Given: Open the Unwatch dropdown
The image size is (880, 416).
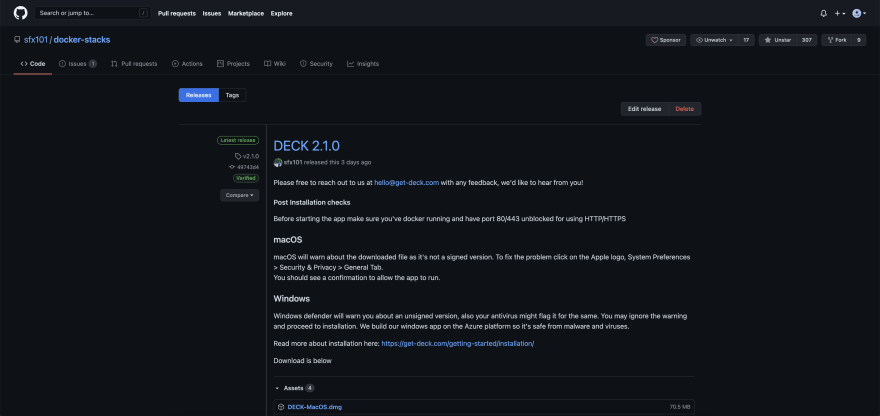Looking at the screenshot, I should 714,40.
